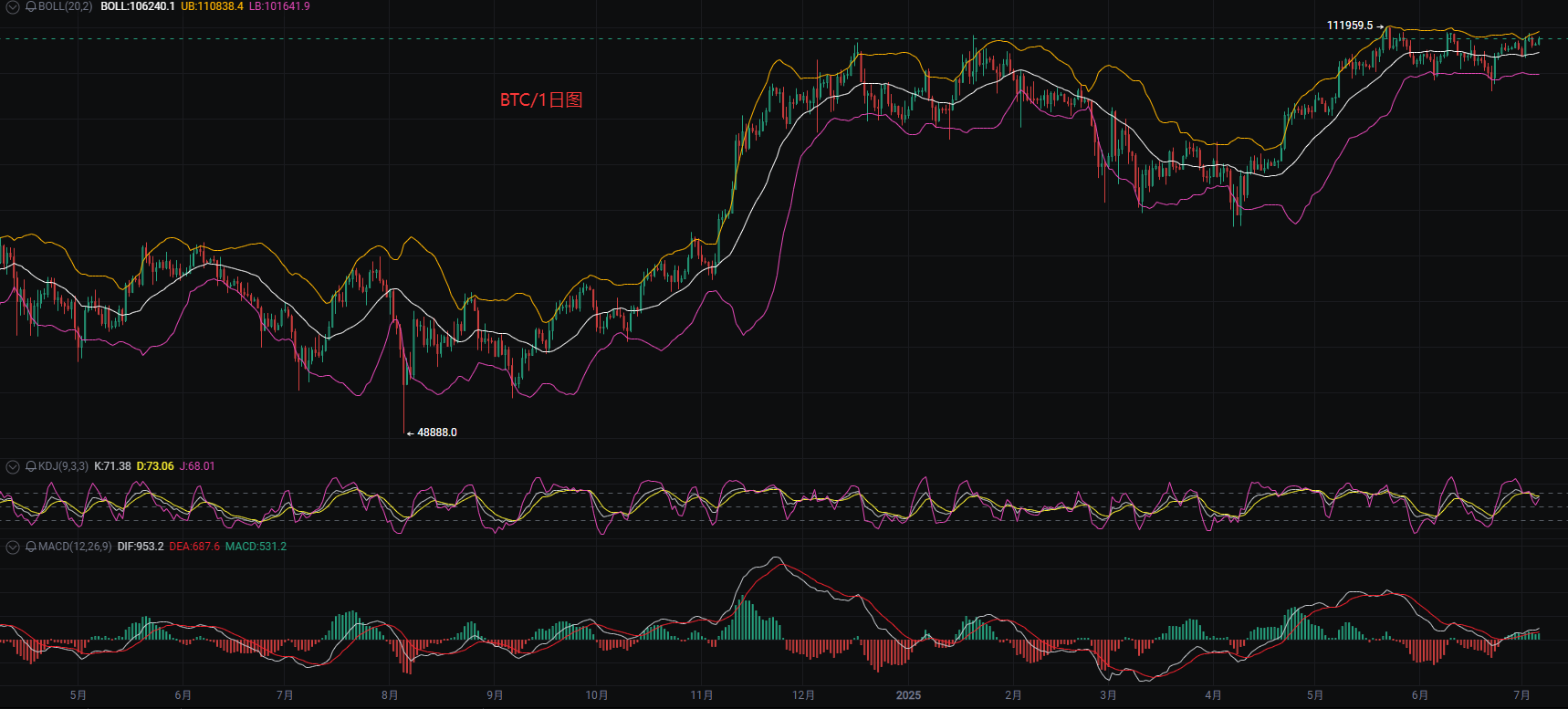Image resolution: width=1568 pixels, height=709 pixels.
Task: Click the 3月 label on time axis
Action: (x=1108, y=695)
